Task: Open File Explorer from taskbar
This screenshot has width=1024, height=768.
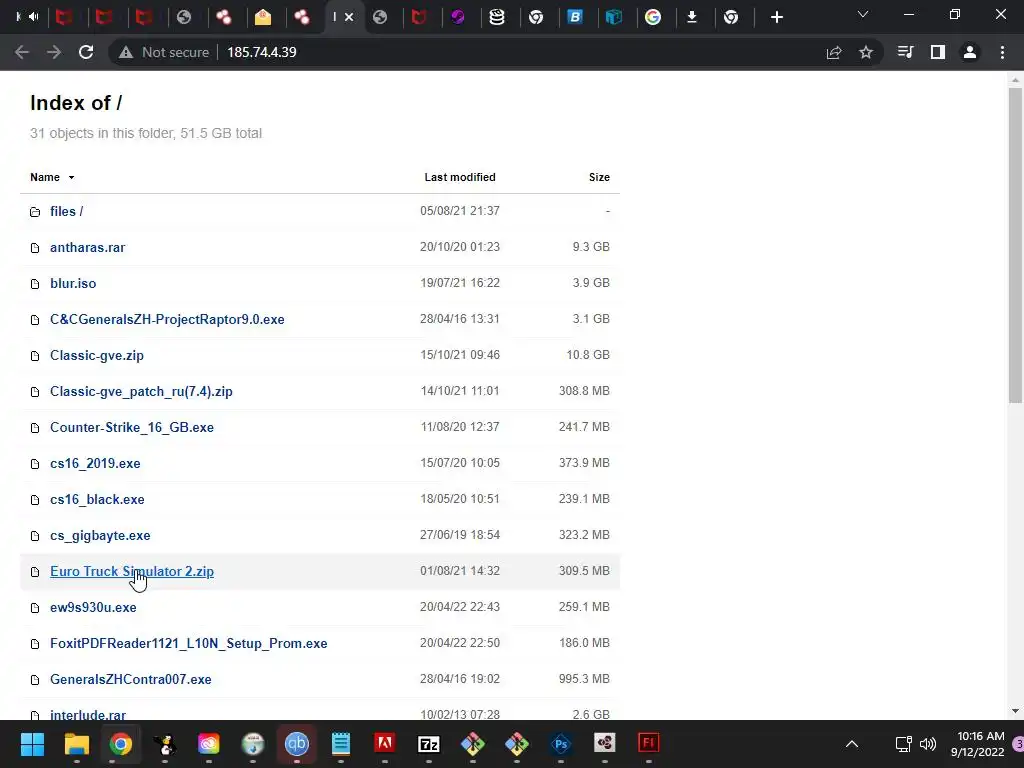Action: [x=76, y=744]
